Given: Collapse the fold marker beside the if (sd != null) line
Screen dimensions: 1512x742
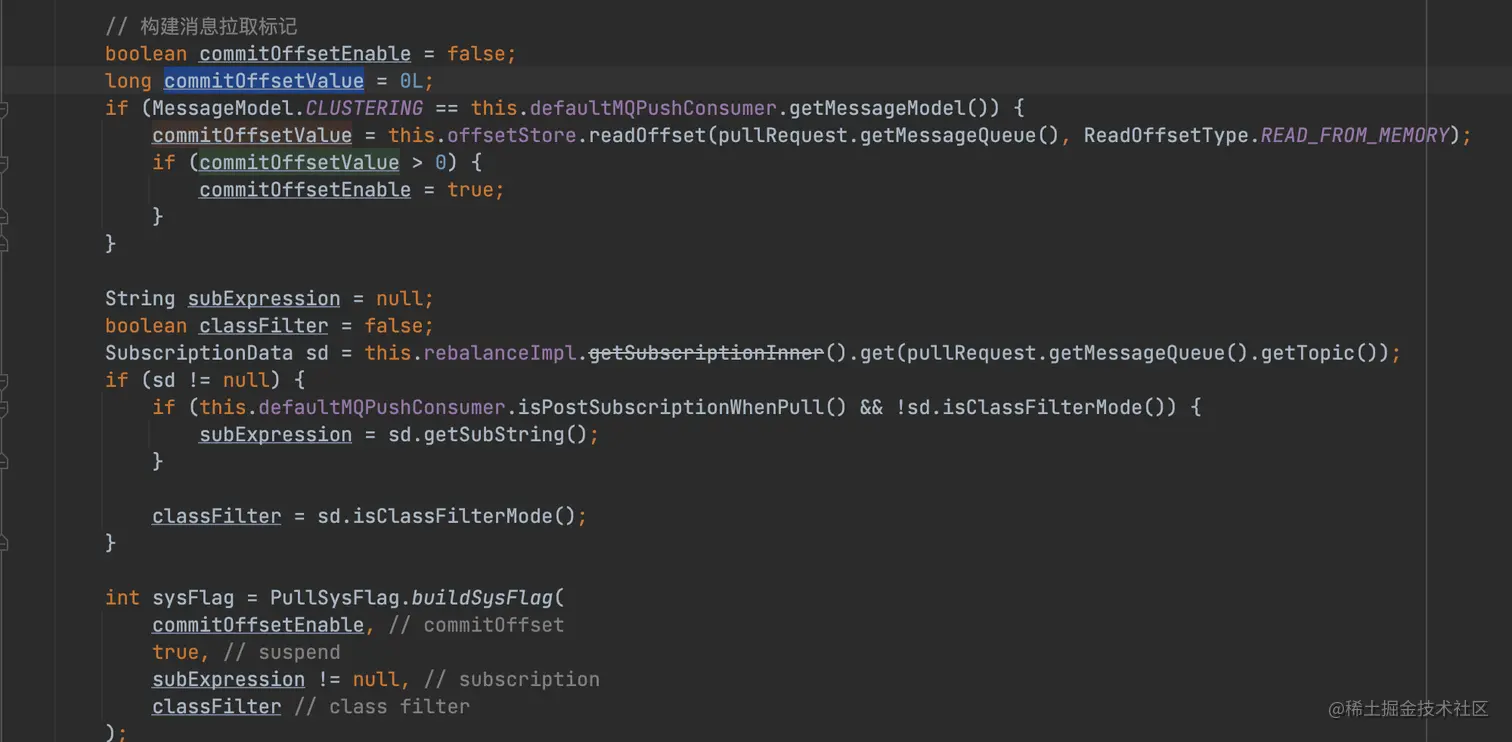Looking at the screenshot, I should [4, 380].
